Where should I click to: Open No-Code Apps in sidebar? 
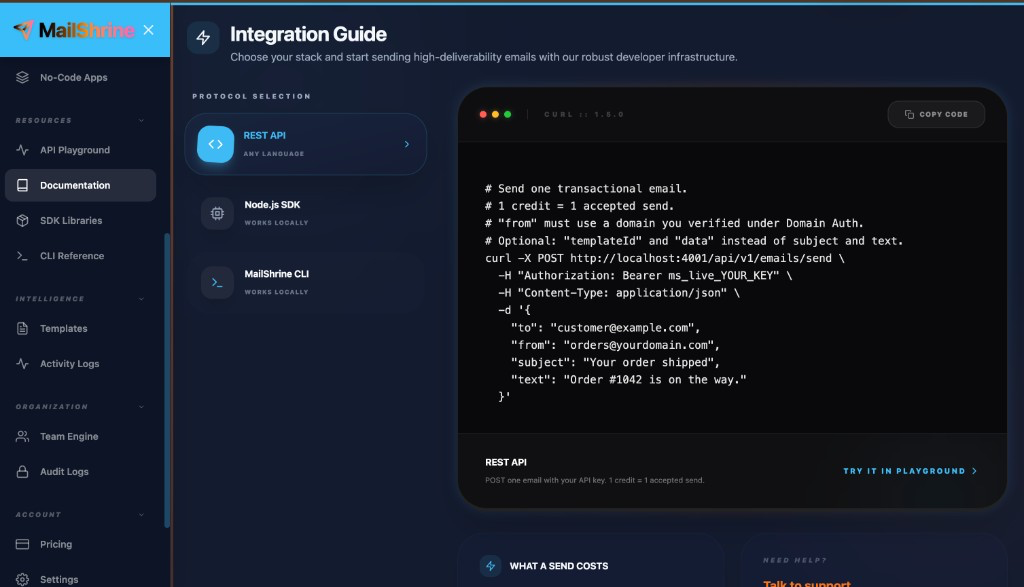[x=80, y=77]
